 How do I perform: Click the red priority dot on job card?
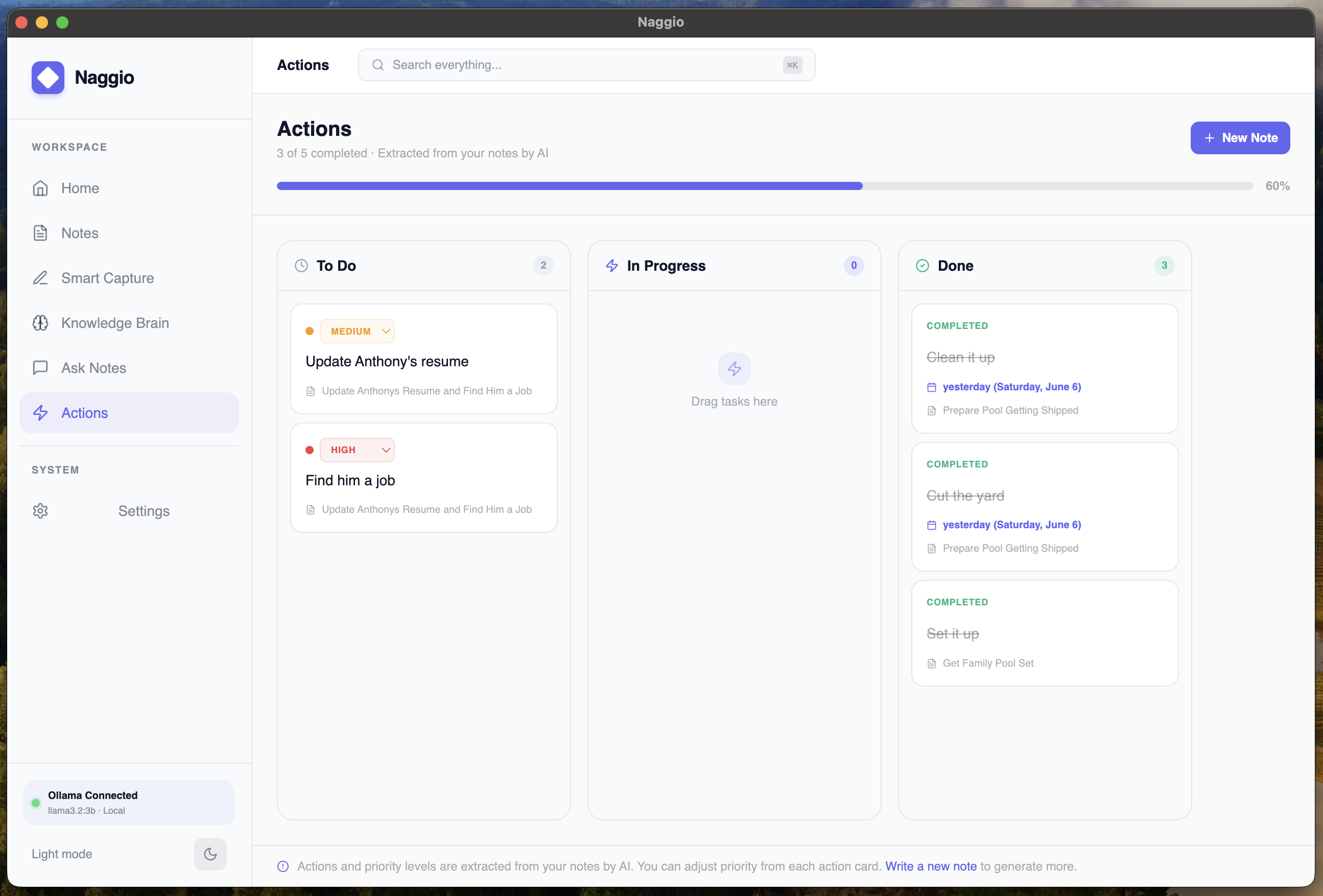point(310,450)
